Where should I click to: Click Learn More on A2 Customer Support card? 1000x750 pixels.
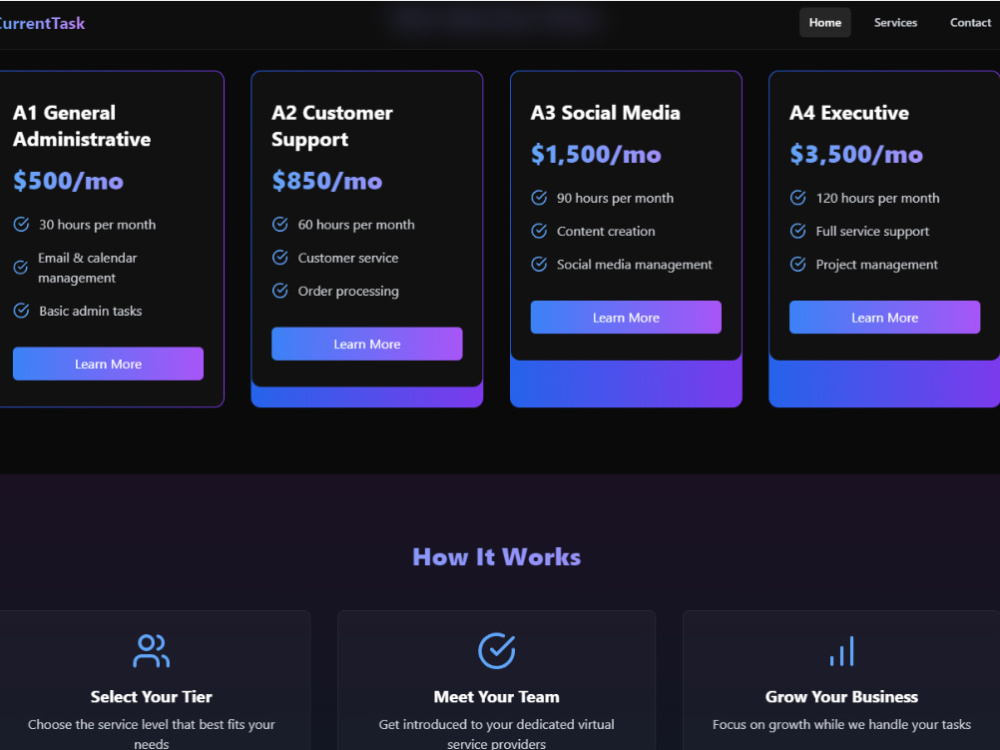point(367,344)
